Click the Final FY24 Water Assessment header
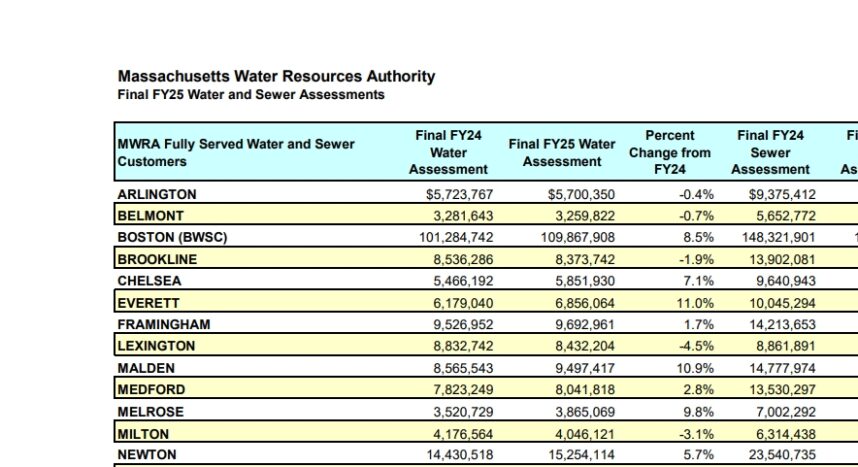Image resolution: width=858 pixels, height=467 pixels. pyautogui.click(x=448, y=152)
